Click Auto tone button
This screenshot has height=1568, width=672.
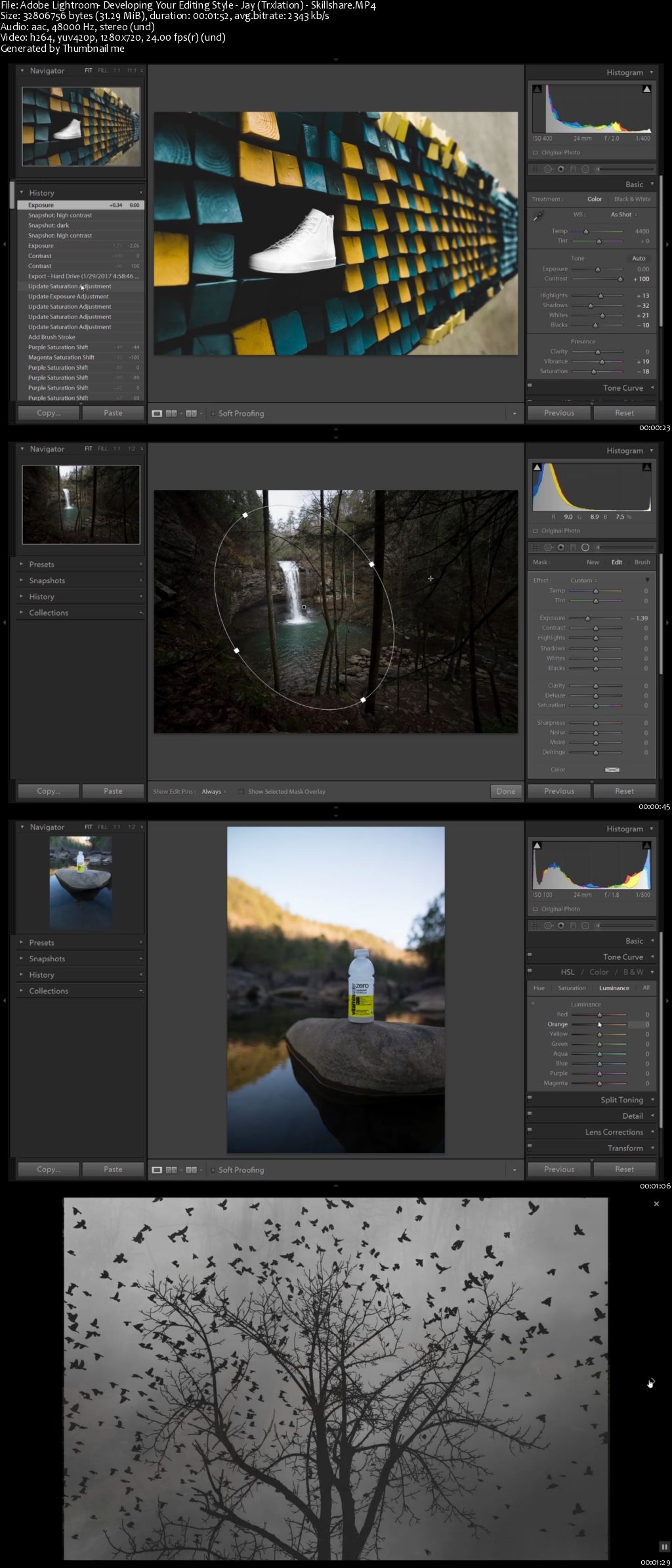click(x=639, y=258)
